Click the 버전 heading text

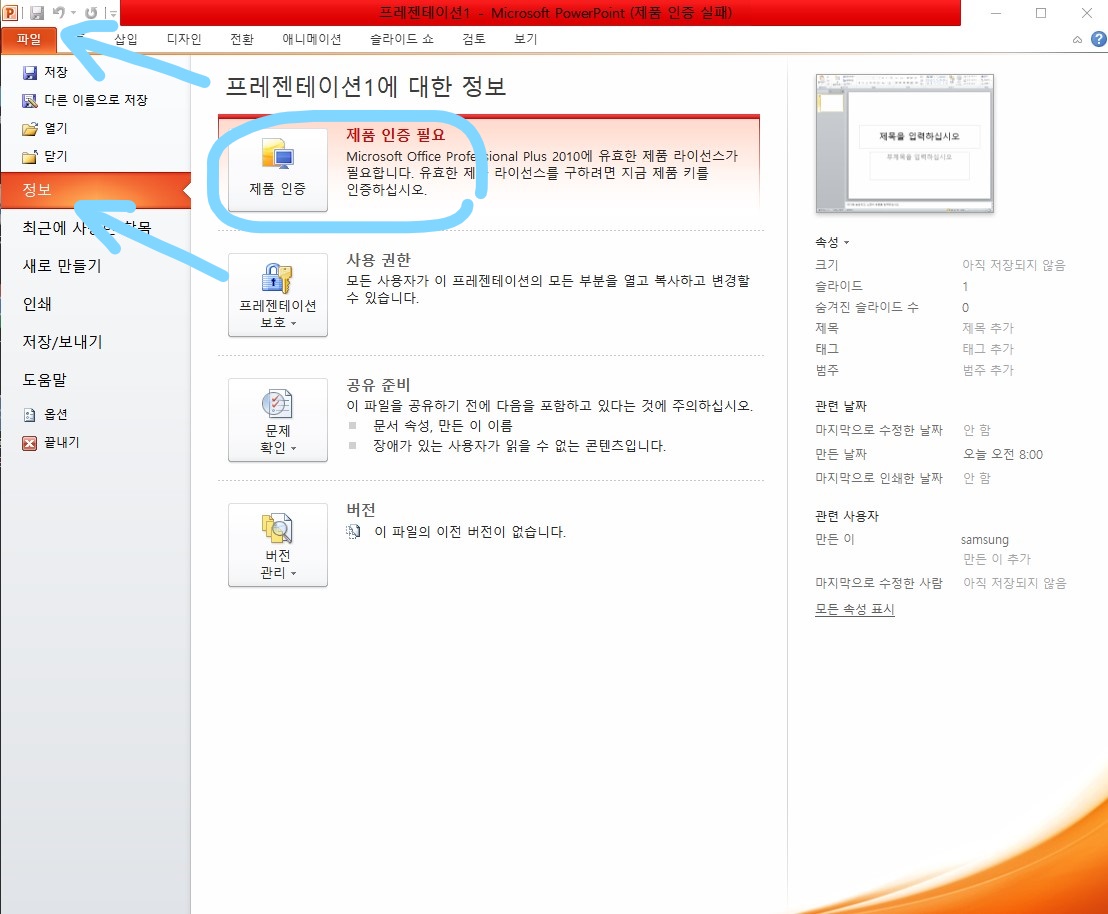[360, 510]
